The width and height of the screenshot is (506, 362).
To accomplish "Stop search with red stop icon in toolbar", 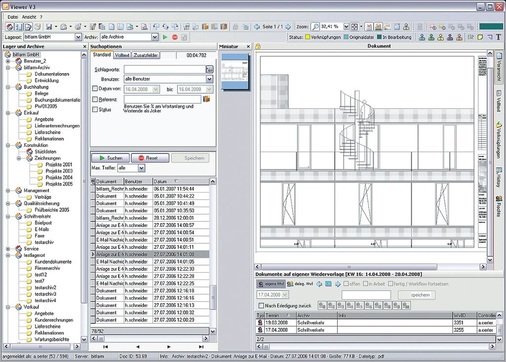I will [x=175, y=37].
